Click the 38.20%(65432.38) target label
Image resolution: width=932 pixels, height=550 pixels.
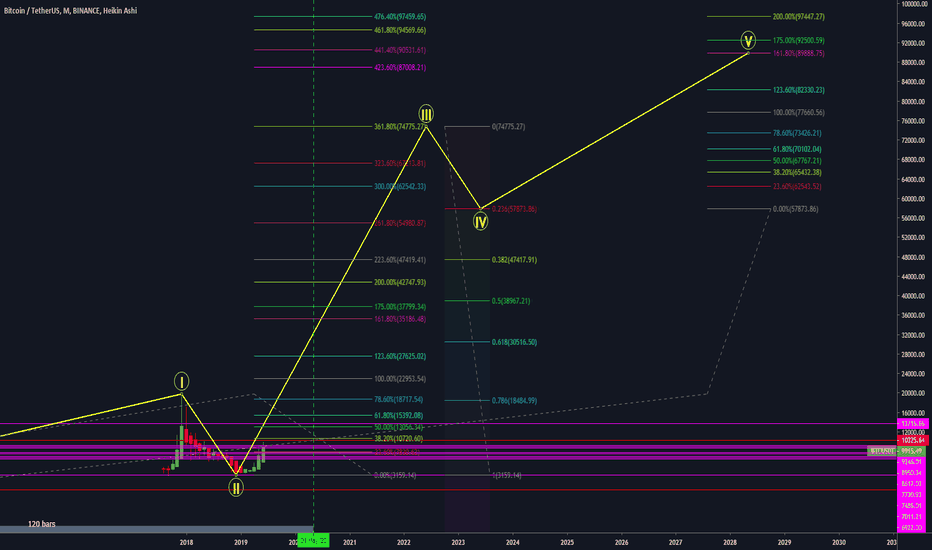pyautogui.click(x=797, y=172)
